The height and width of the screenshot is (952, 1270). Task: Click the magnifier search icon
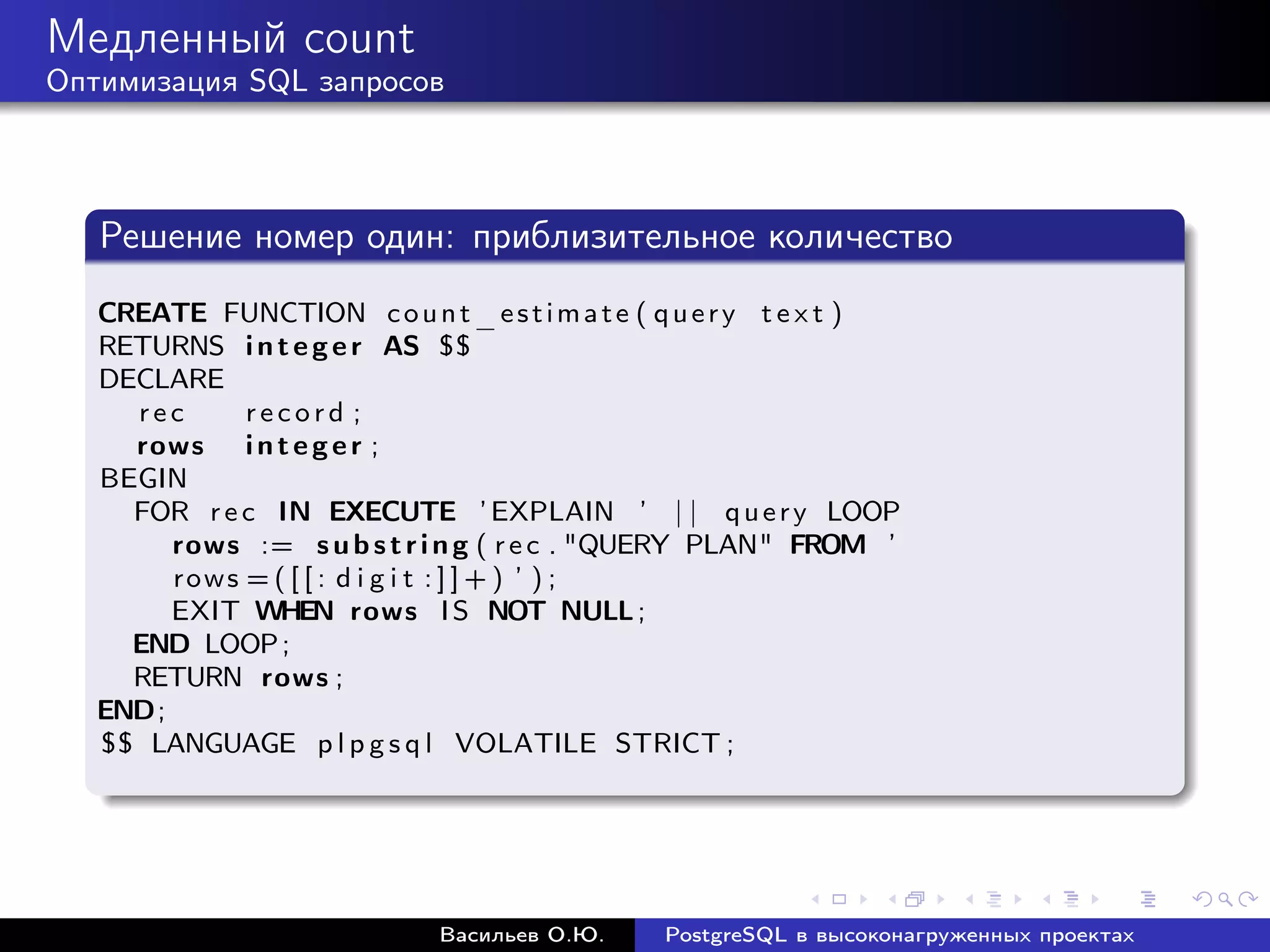coord(1225,899)
